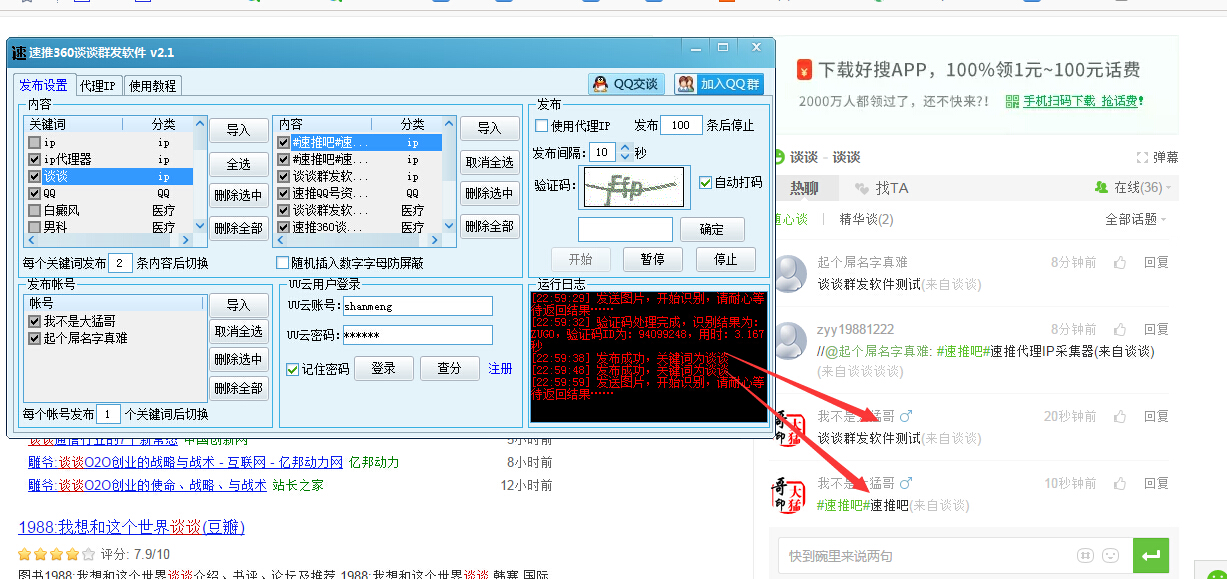The width and height of the screenshot is (1227, 579).
Task: Click the hashtag topic icon in comment box
Action: 1085,555
